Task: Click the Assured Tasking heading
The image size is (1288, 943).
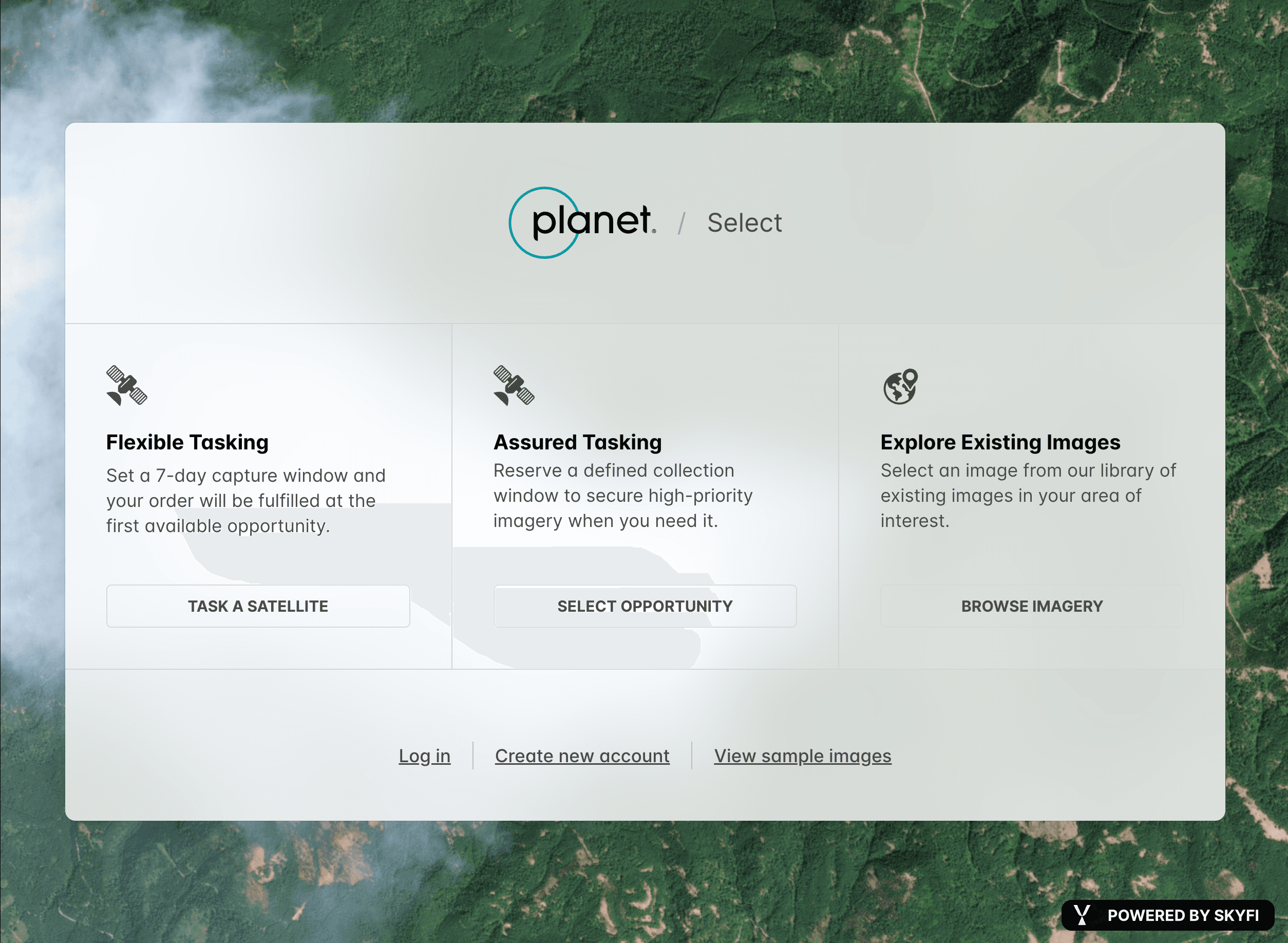Action: (578, 442)
